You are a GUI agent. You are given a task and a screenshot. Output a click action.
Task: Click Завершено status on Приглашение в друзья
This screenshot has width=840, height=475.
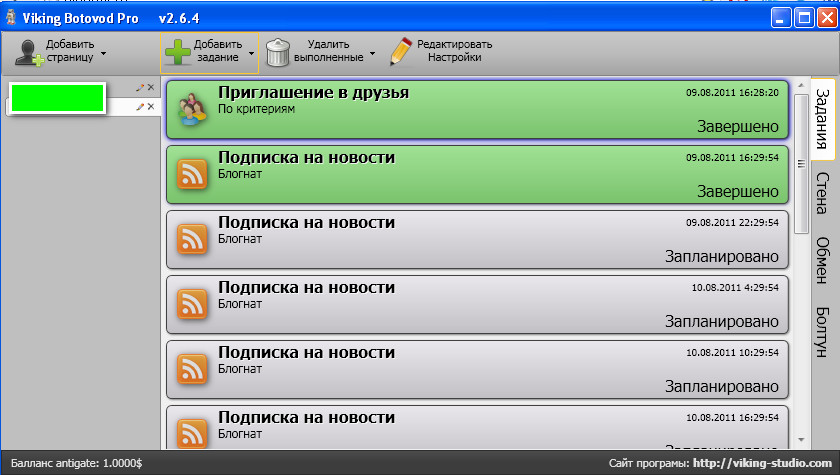[x=738, y=126]
